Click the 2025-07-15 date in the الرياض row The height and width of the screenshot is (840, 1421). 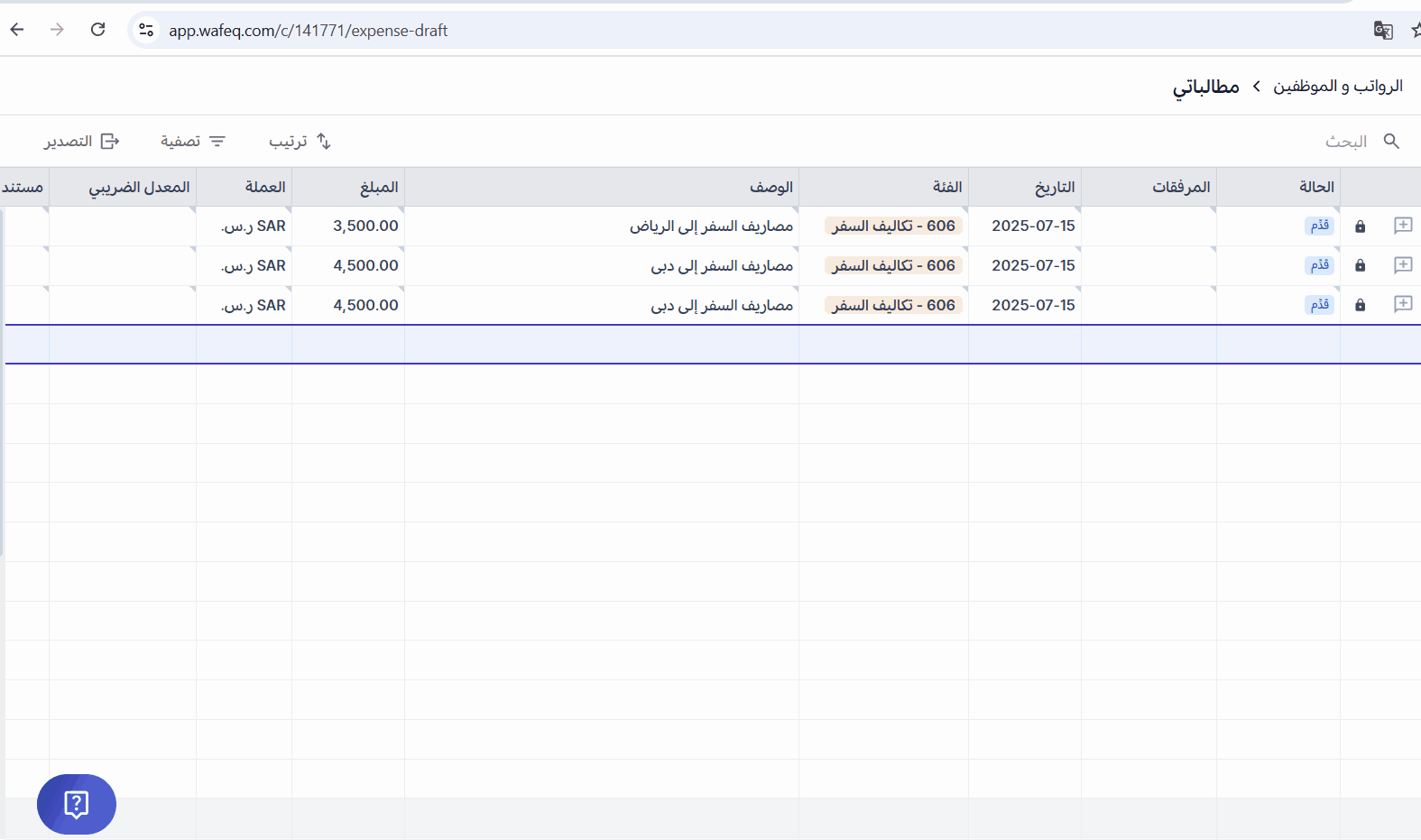pos(1033,226)
